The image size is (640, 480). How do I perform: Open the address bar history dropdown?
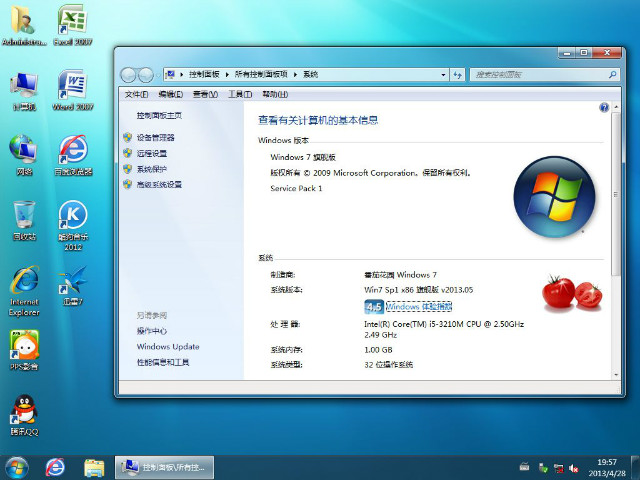pos(443,75)
